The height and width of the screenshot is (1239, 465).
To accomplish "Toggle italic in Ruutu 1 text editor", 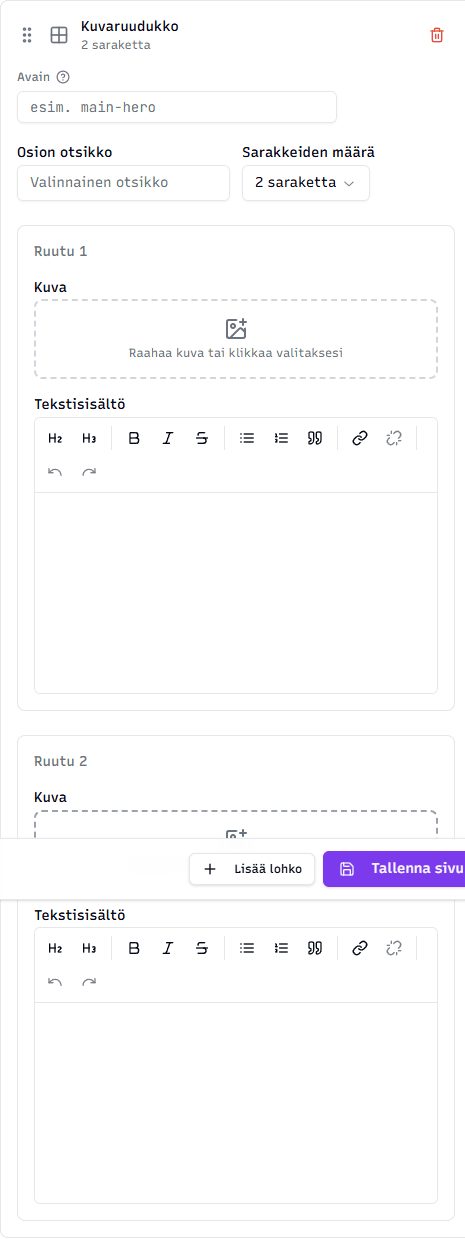I will tap(168, 438).
